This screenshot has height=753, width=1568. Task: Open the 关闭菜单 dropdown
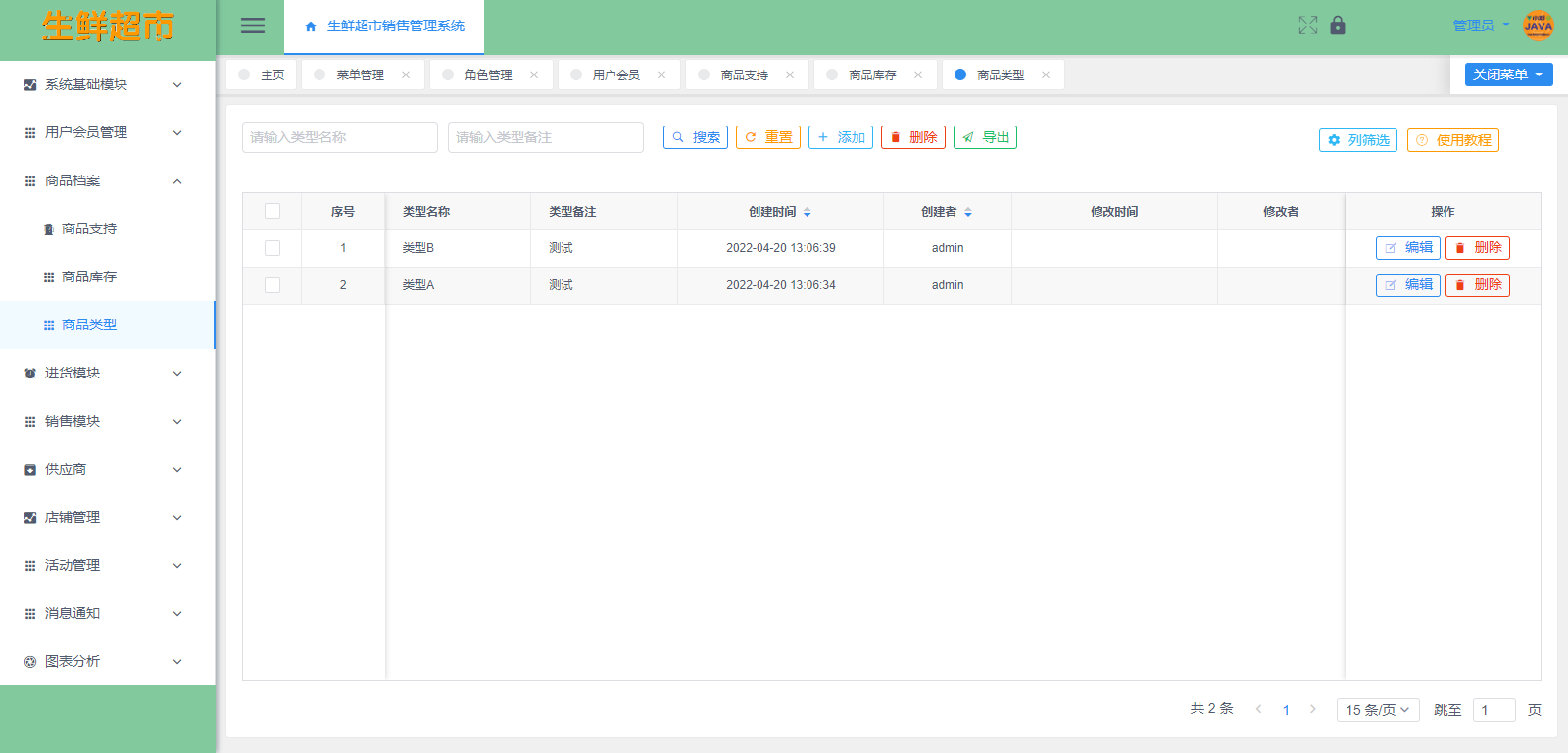[x=1508, y=75]
